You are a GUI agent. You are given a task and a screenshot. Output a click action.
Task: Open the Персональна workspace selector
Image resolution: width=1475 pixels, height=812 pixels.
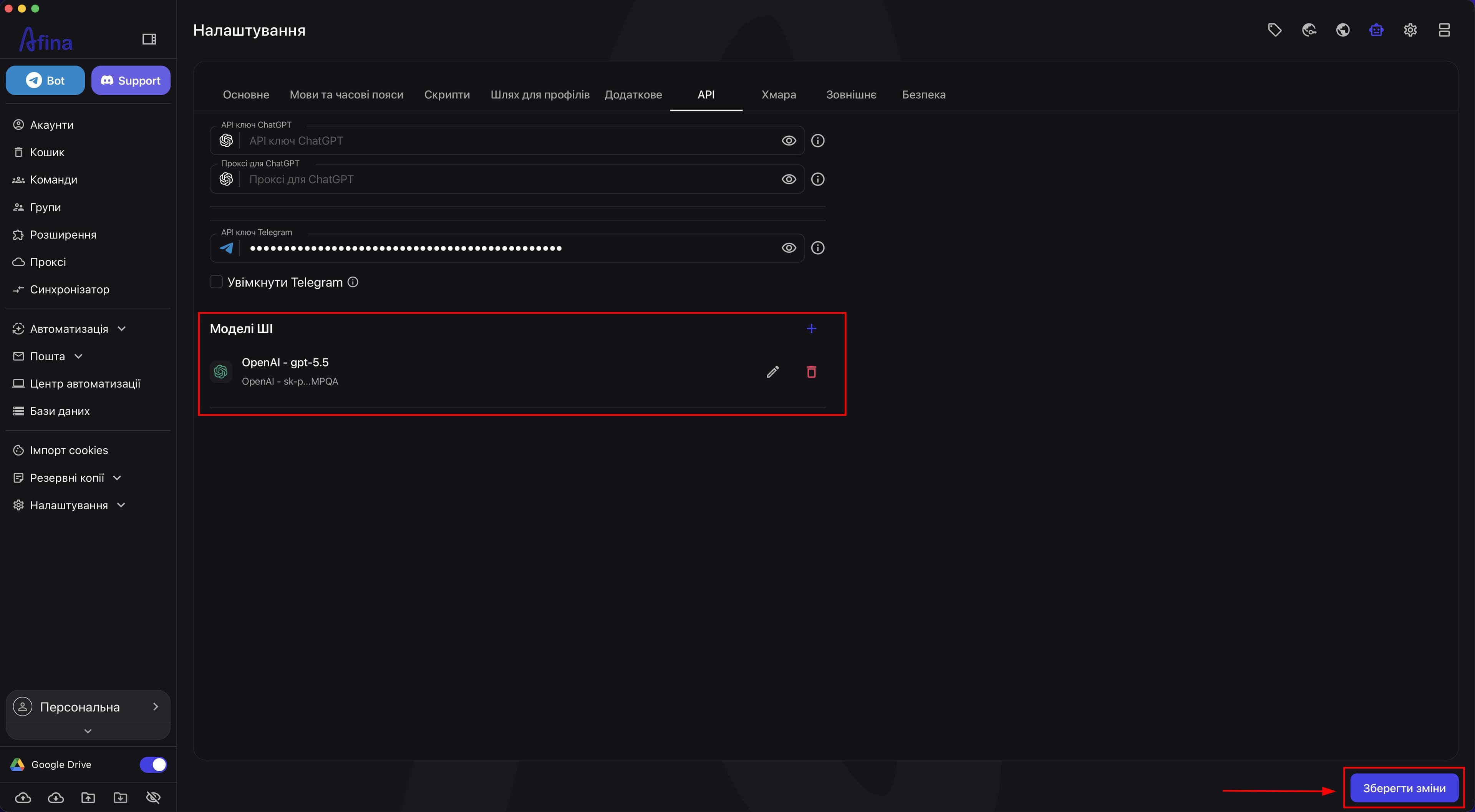click(x=88, y=707)
